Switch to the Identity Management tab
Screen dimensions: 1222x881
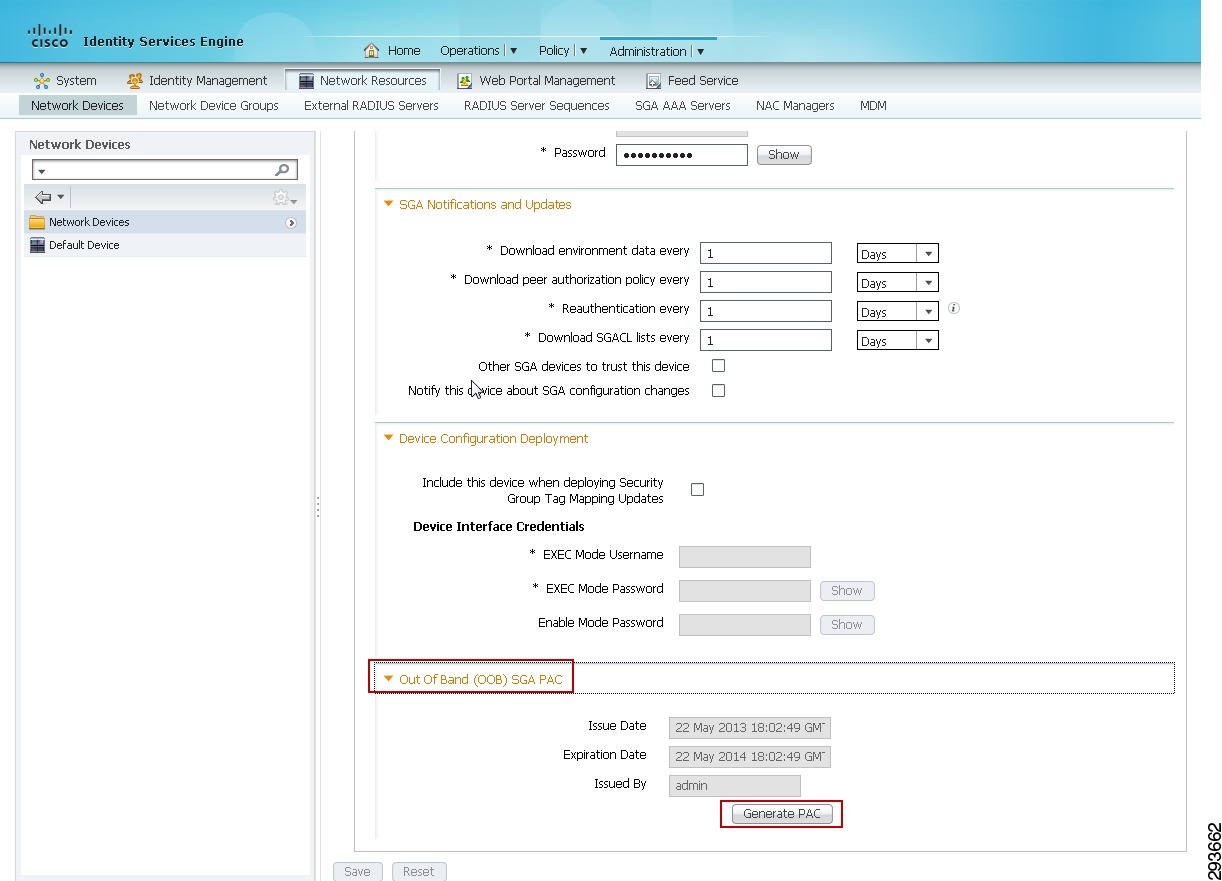tap(197, 81)
